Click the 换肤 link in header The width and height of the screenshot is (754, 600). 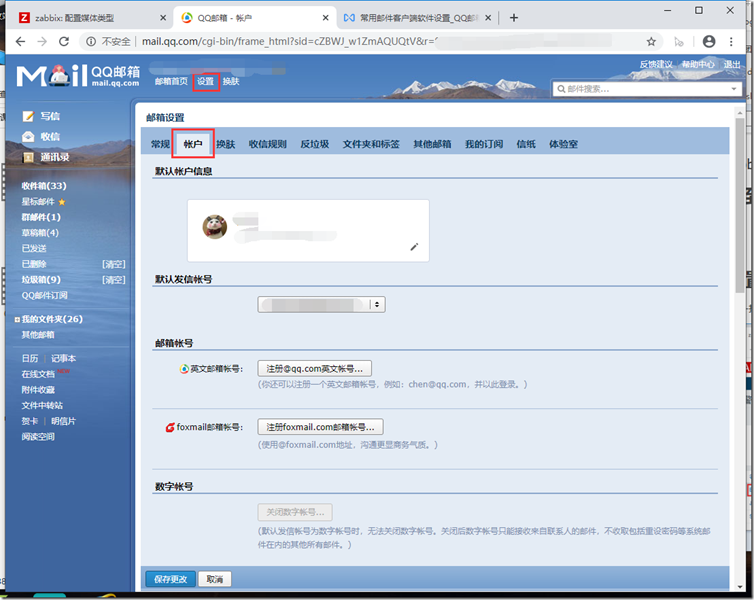[x=231, y=82]
